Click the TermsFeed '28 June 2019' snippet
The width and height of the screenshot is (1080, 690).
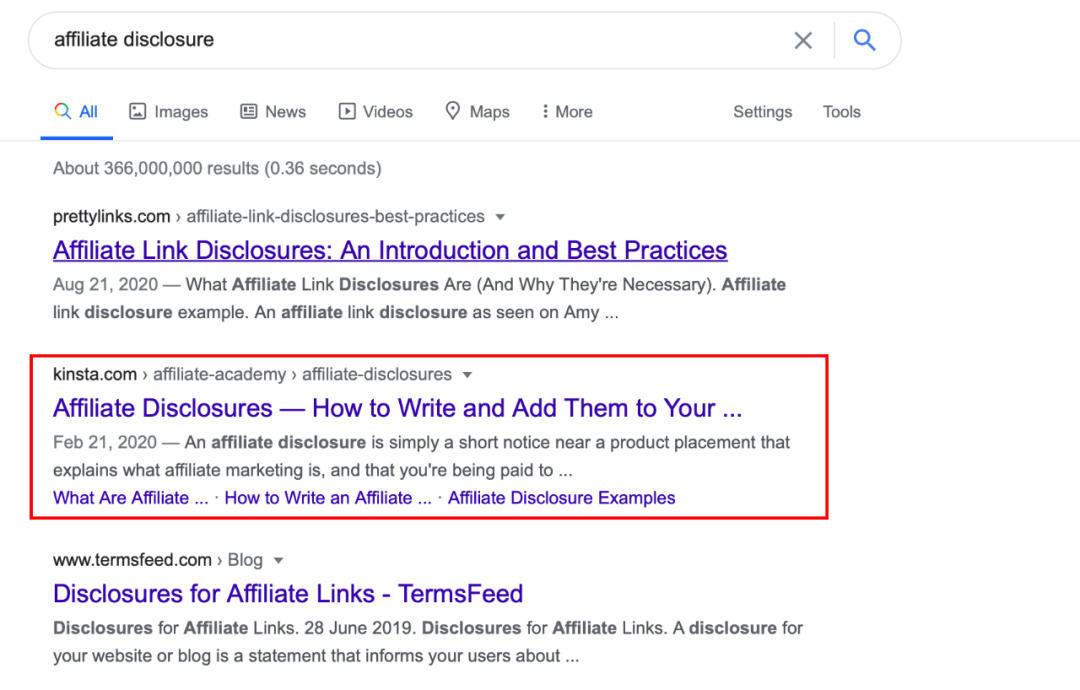361,629
